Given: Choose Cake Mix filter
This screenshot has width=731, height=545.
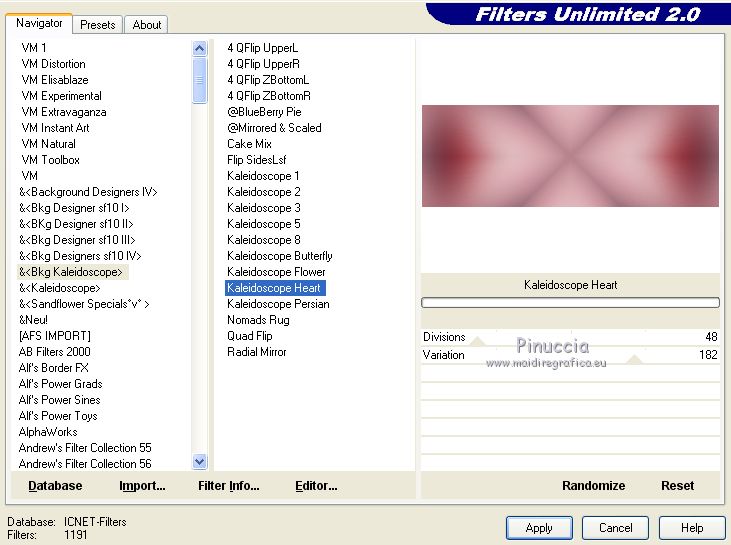Looking at the screenshot, I should pyautogui.click(x=249, y=144).
